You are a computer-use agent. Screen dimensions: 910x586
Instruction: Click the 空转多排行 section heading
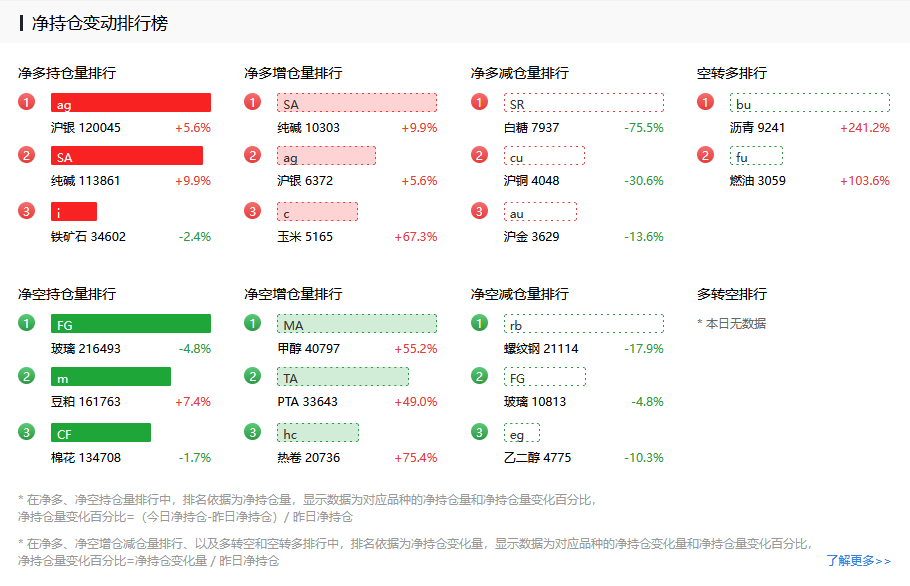pos(732,73)
